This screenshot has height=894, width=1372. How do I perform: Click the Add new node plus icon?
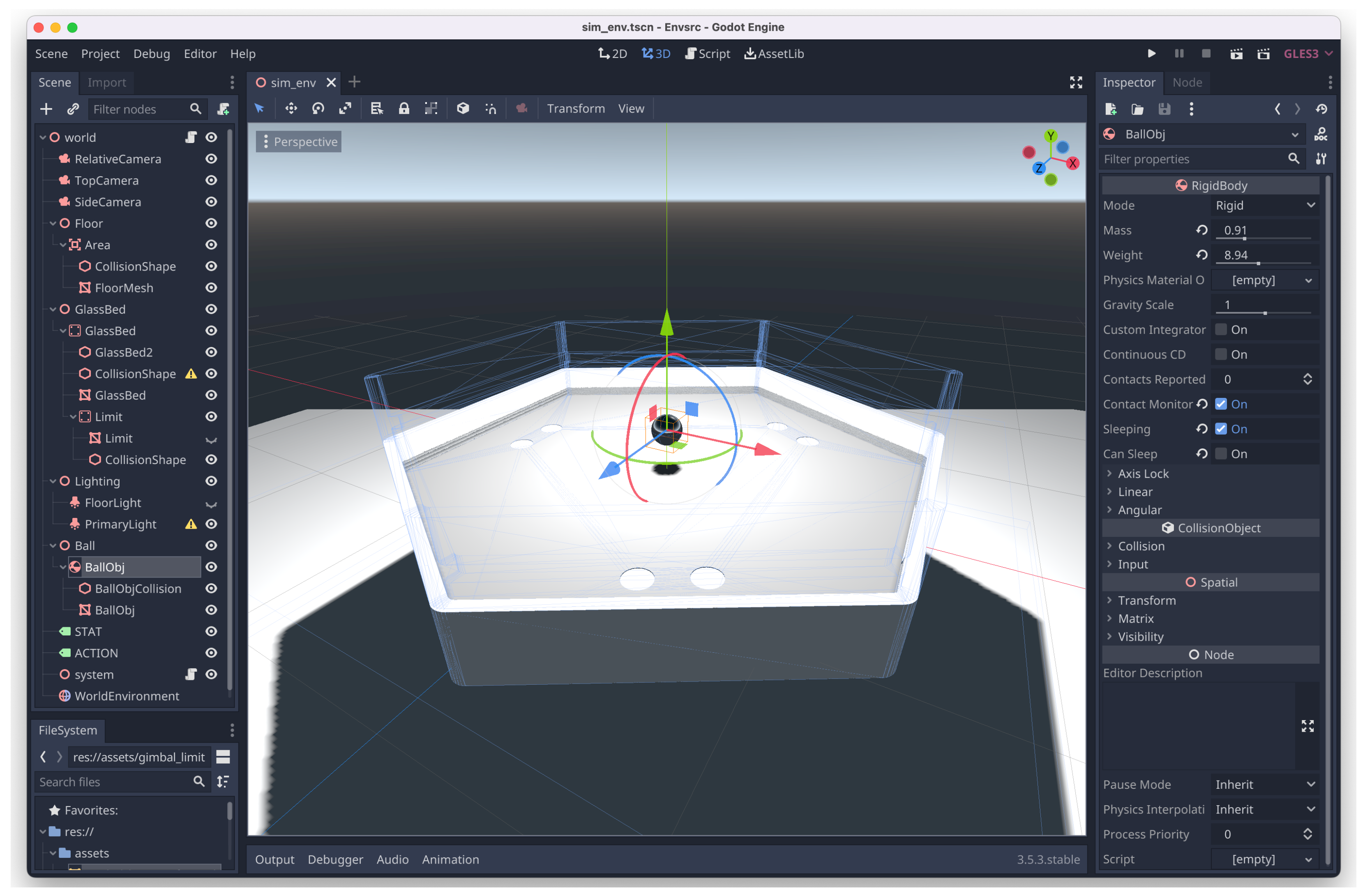click(x=46, y=109)
